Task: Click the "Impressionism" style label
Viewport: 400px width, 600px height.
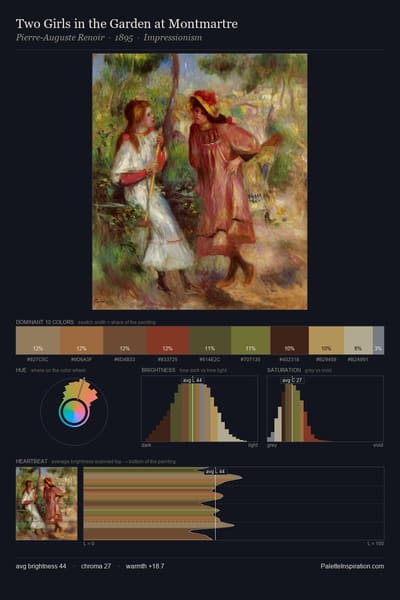Action: coord(173,38)
